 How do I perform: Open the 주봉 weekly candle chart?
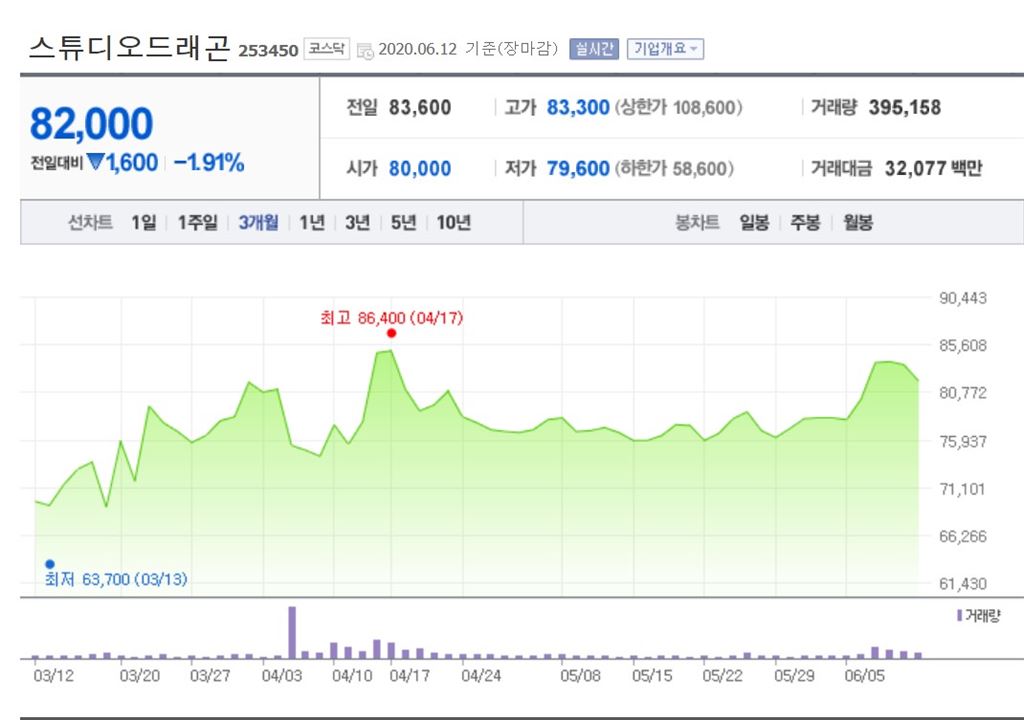point(805,222)
